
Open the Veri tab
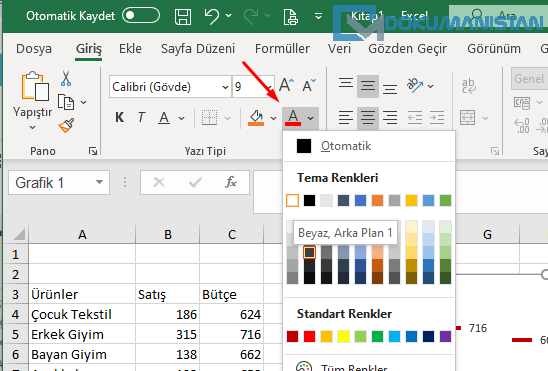click(x=339, y=49)
